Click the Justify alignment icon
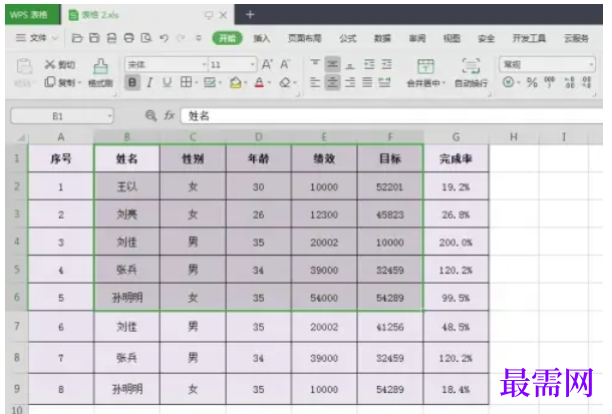The image size is (612, 414). point(367,82)
